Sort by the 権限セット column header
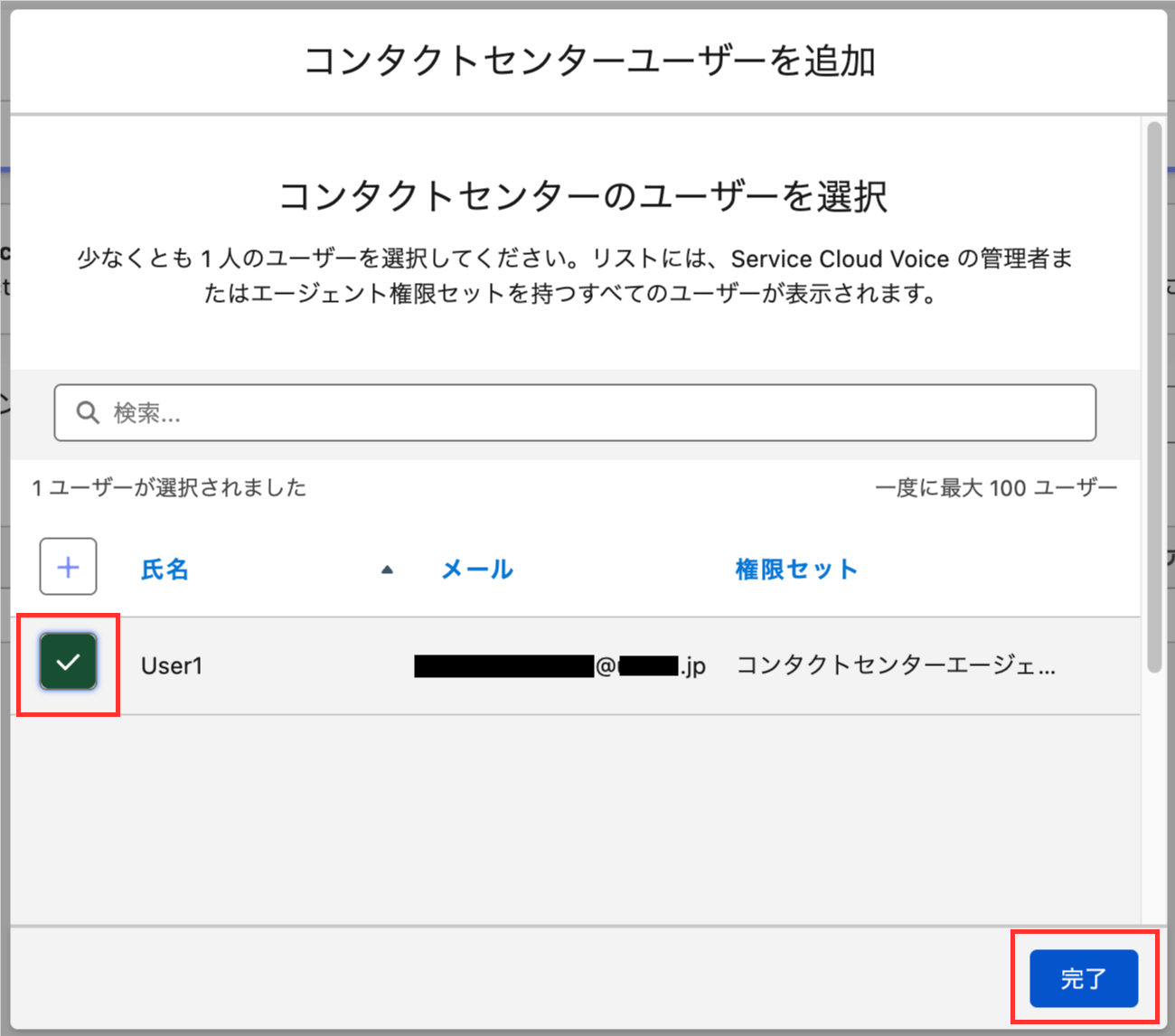Screen dimensions: 1175x1036 pos(796,569)
